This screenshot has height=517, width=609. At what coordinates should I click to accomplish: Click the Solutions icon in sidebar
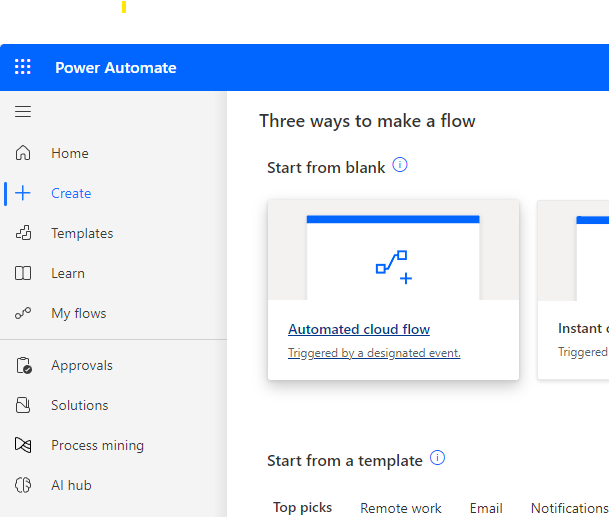click(x=23, y=405)
